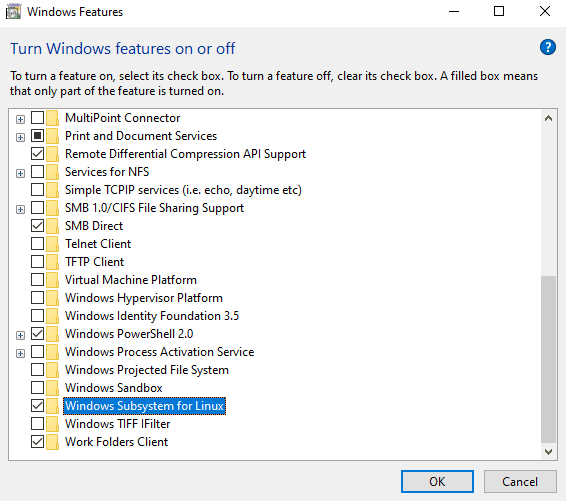The image size is (566, 501).
Task: Select the Windows TIFF IFilter label
Action: [x=117, y=424]
